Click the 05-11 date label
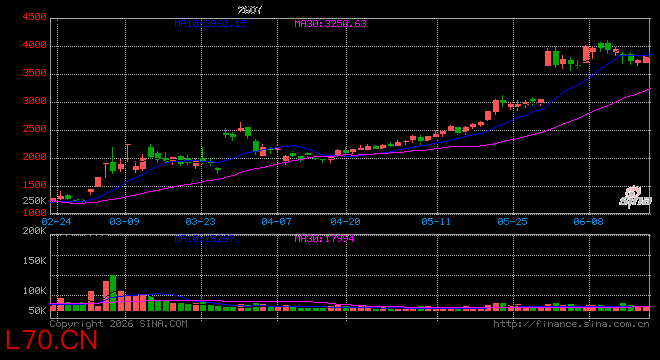Viewport: 660px width, 360px height. coord(436,222)
